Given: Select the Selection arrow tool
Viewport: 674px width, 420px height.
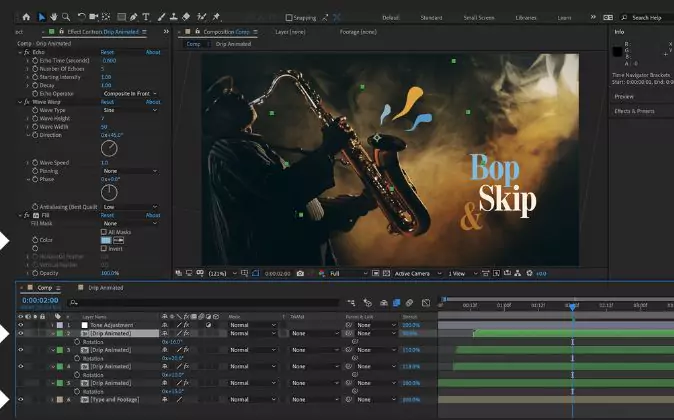Looking at the screenshot, I should tap(41, 17).
